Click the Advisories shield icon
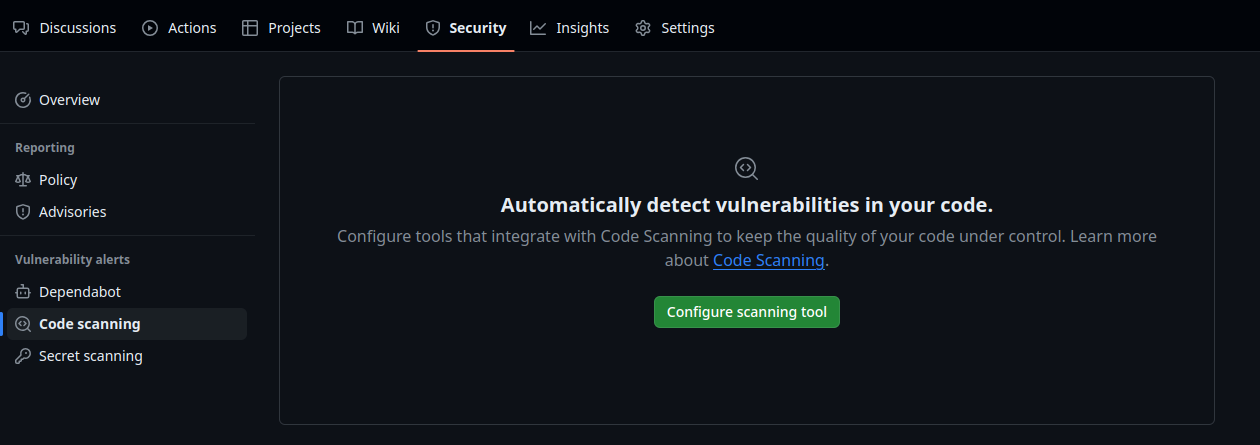This screenshot has height=445, width=1260. tap(23, 212)
